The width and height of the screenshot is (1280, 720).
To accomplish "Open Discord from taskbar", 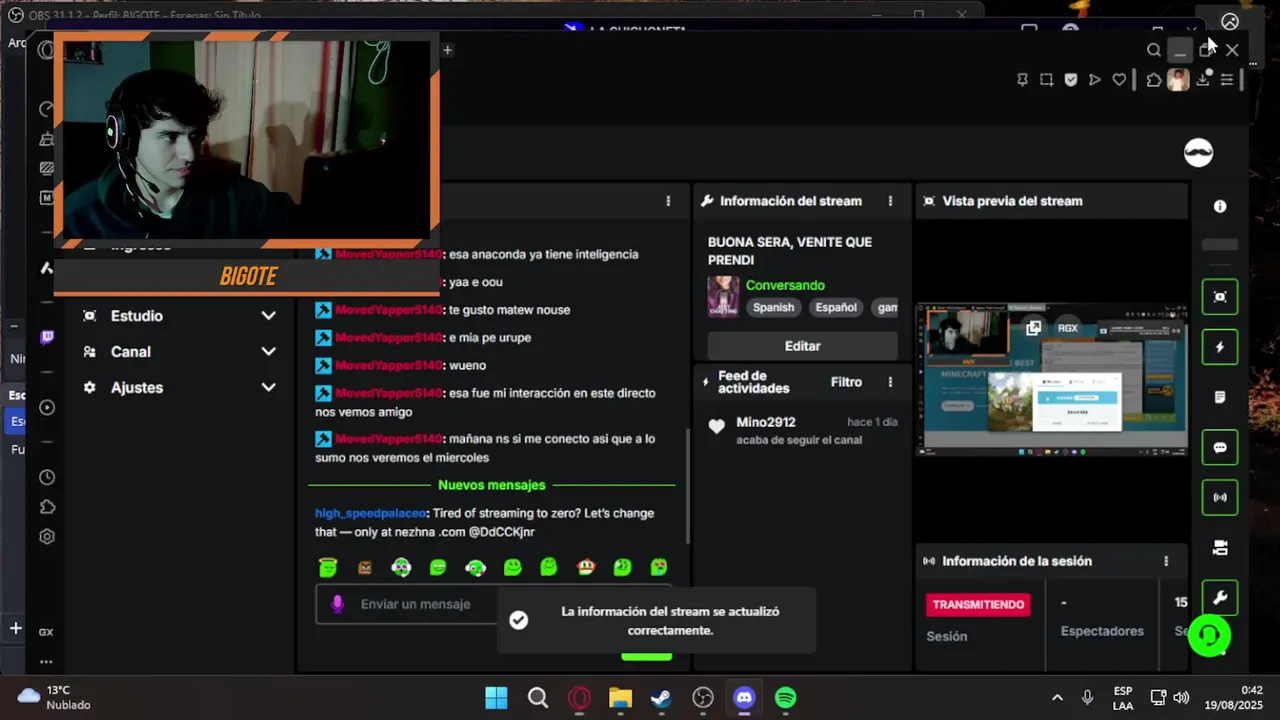I will click(x=744, y=698).
